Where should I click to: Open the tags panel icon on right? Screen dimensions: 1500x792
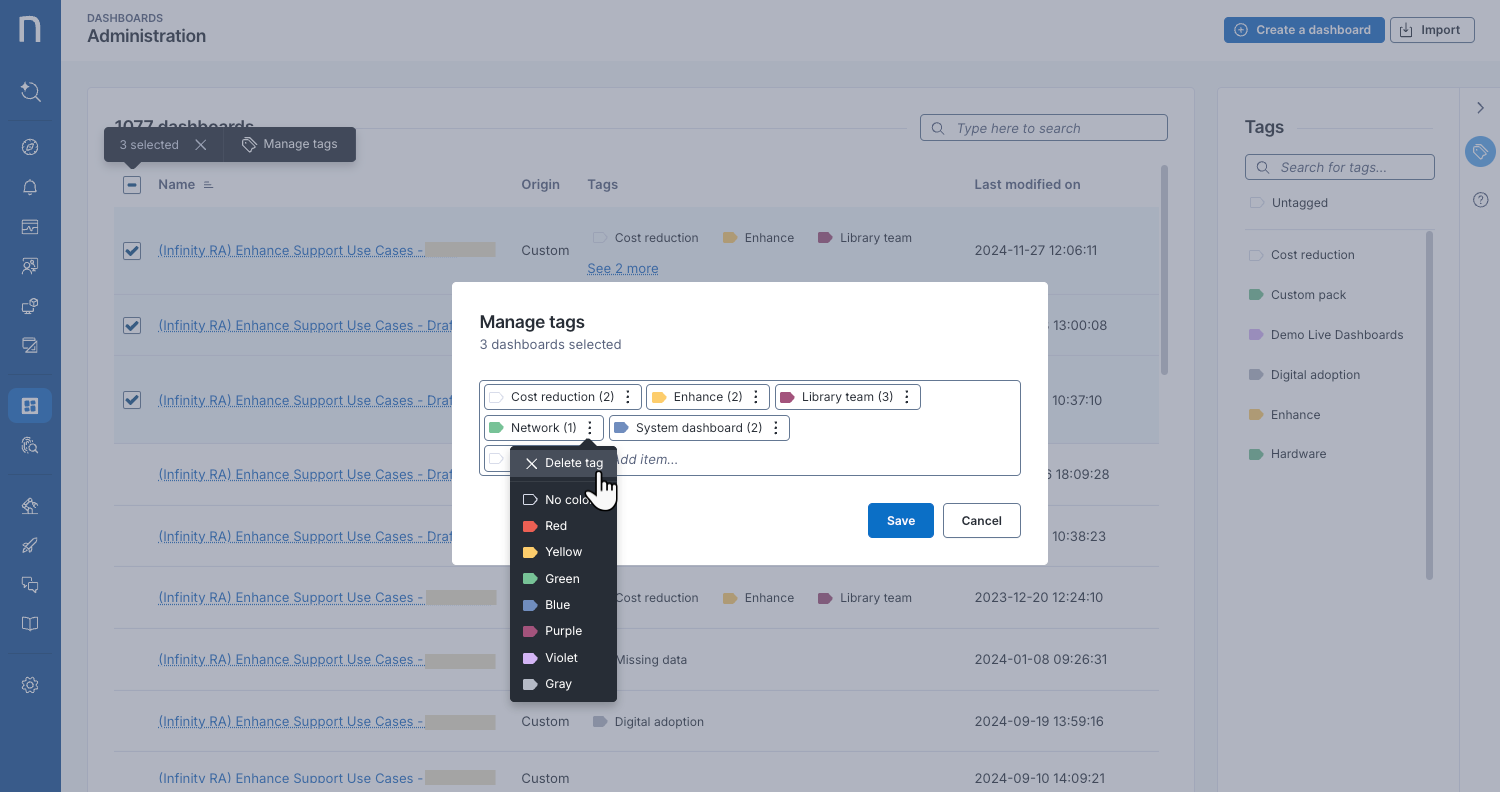point(1480,151)
